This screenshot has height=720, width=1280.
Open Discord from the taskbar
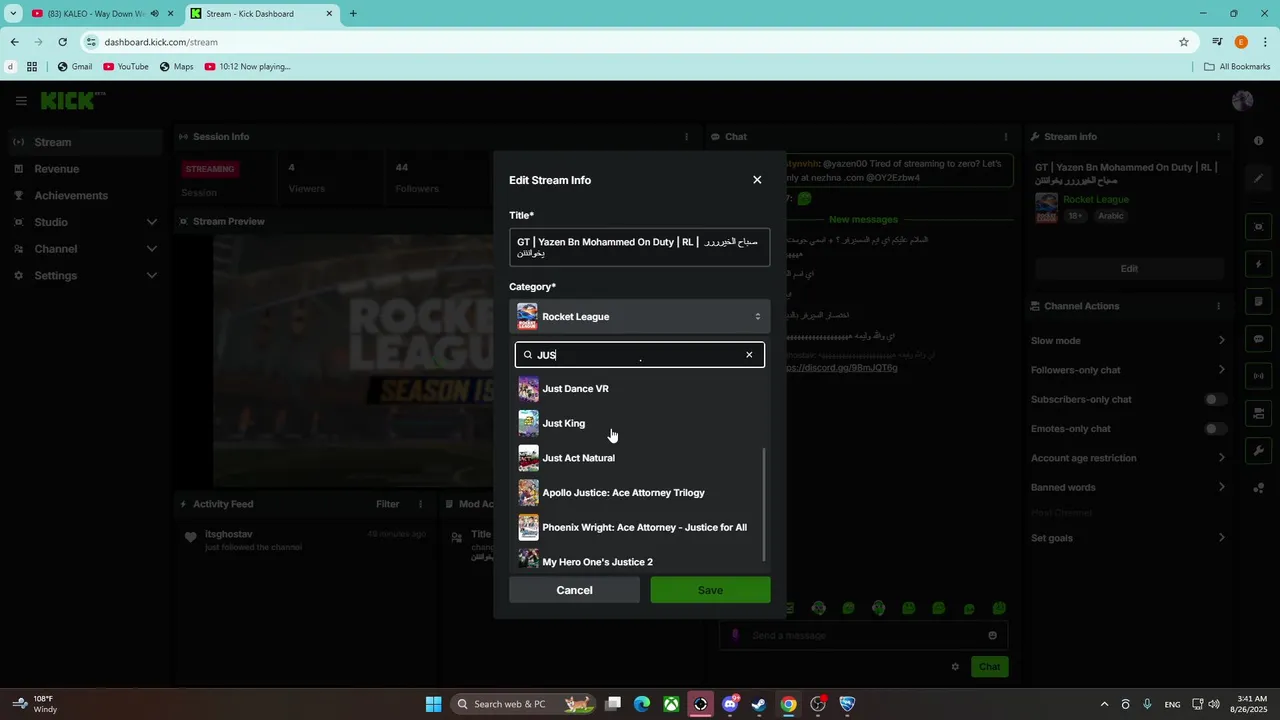tap(730, 704)
